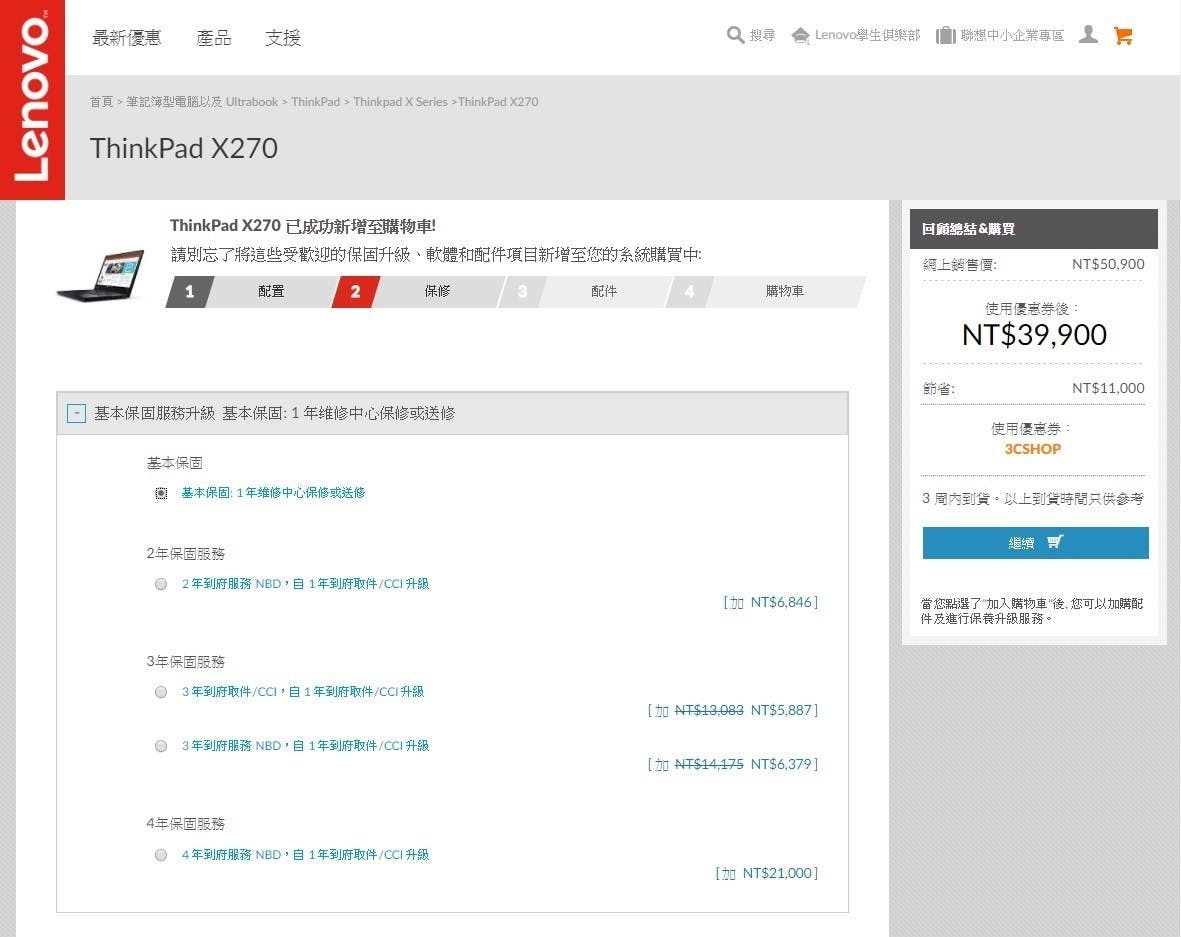1181x937 pixels.
Task: Click the 3CSHOP coupon code
Action: 1033,449
